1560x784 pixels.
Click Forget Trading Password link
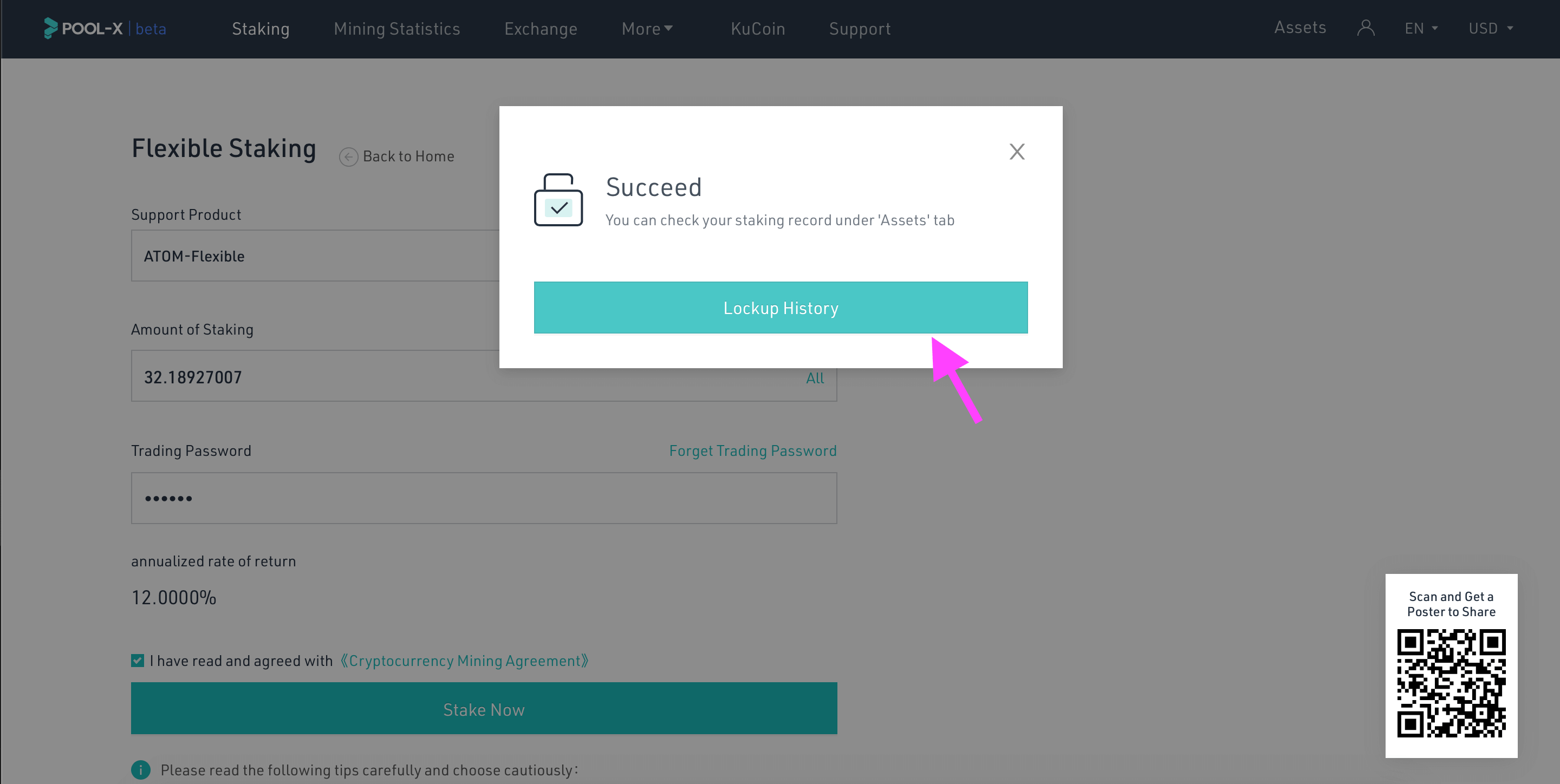753,450
